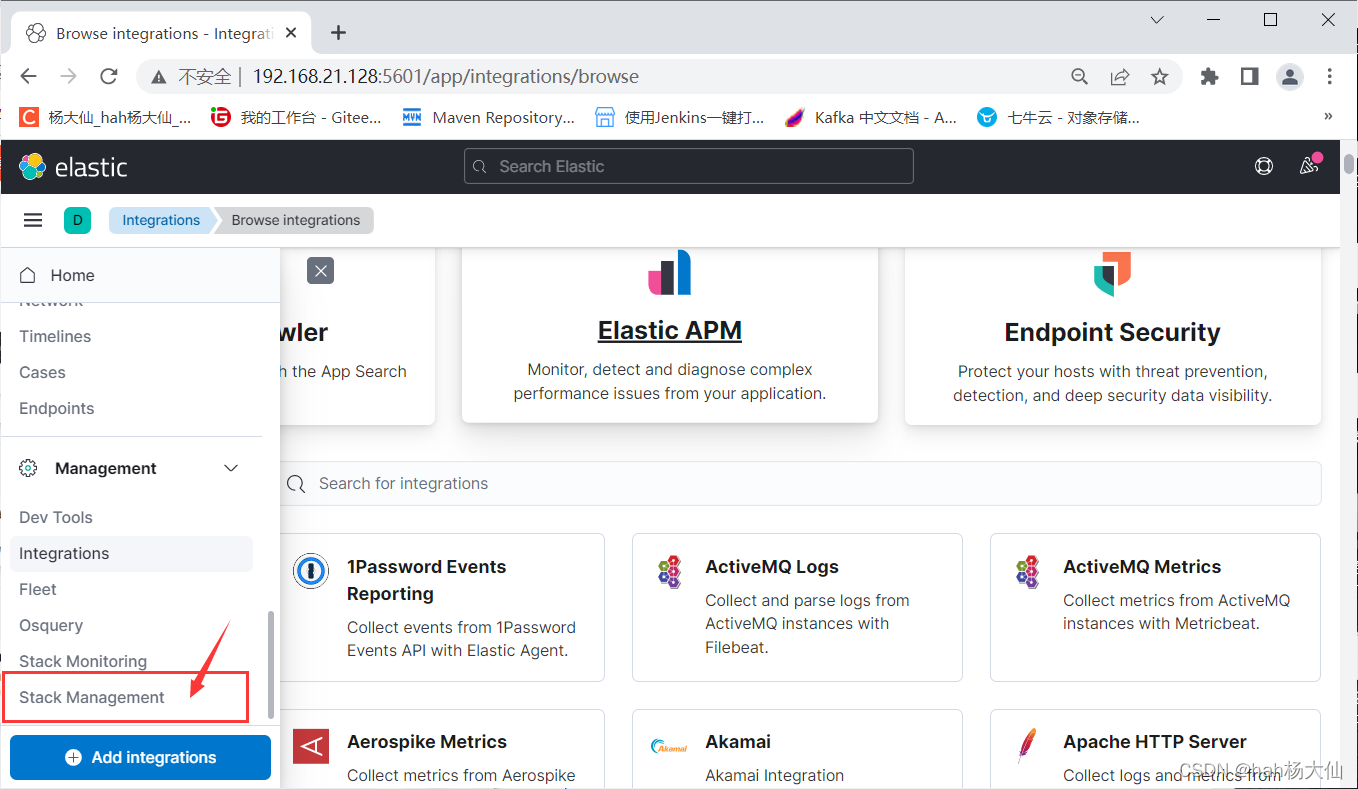
Task: Open Dev Tools in side navigation
Action: pyautogui.click(x=56, y=517)
